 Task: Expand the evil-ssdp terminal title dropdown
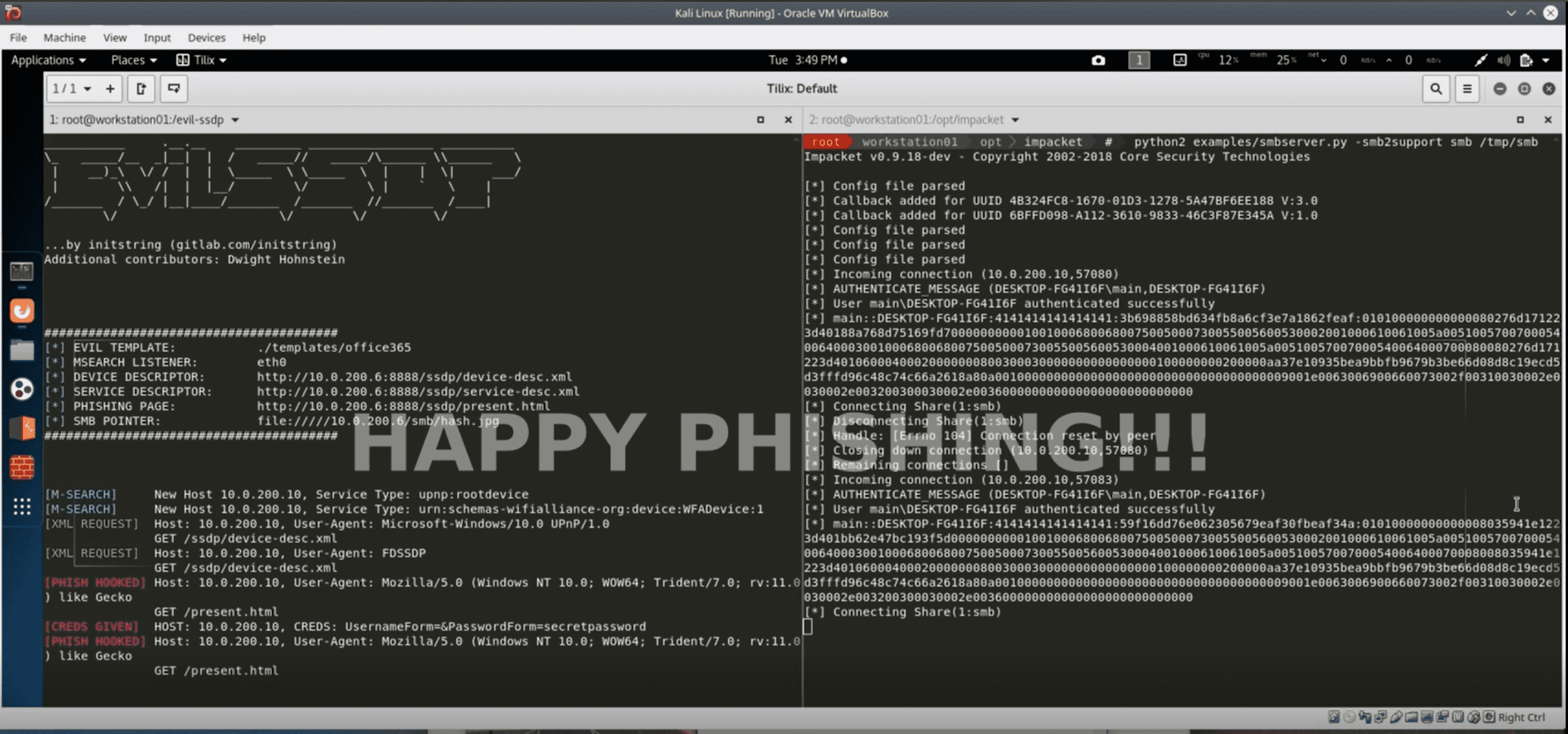click(235, 120)
